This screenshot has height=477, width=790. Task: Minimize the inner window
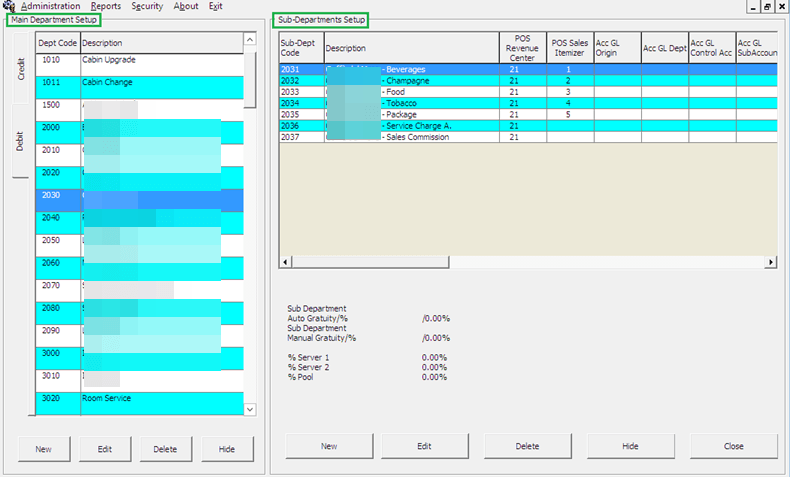click(x=753, y=7)
